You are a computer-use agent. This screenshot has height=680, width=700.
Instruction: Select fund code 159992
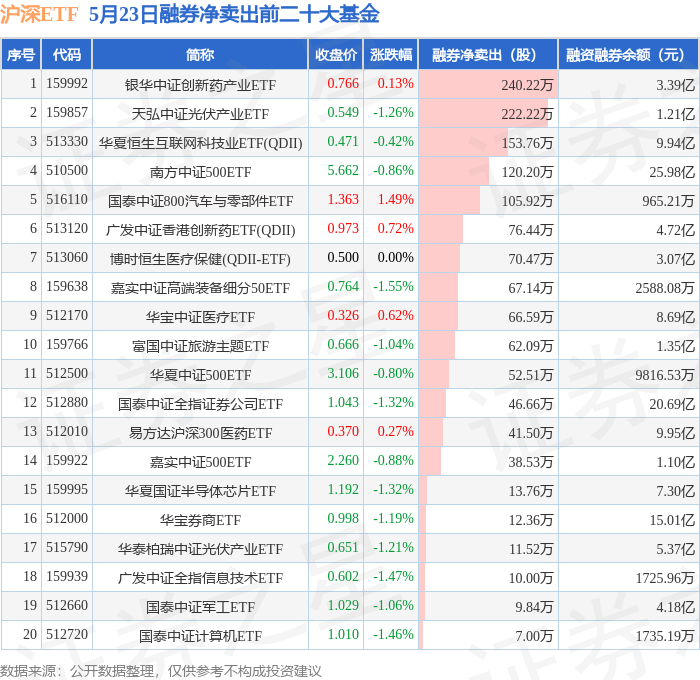click(x=67, y=83)
